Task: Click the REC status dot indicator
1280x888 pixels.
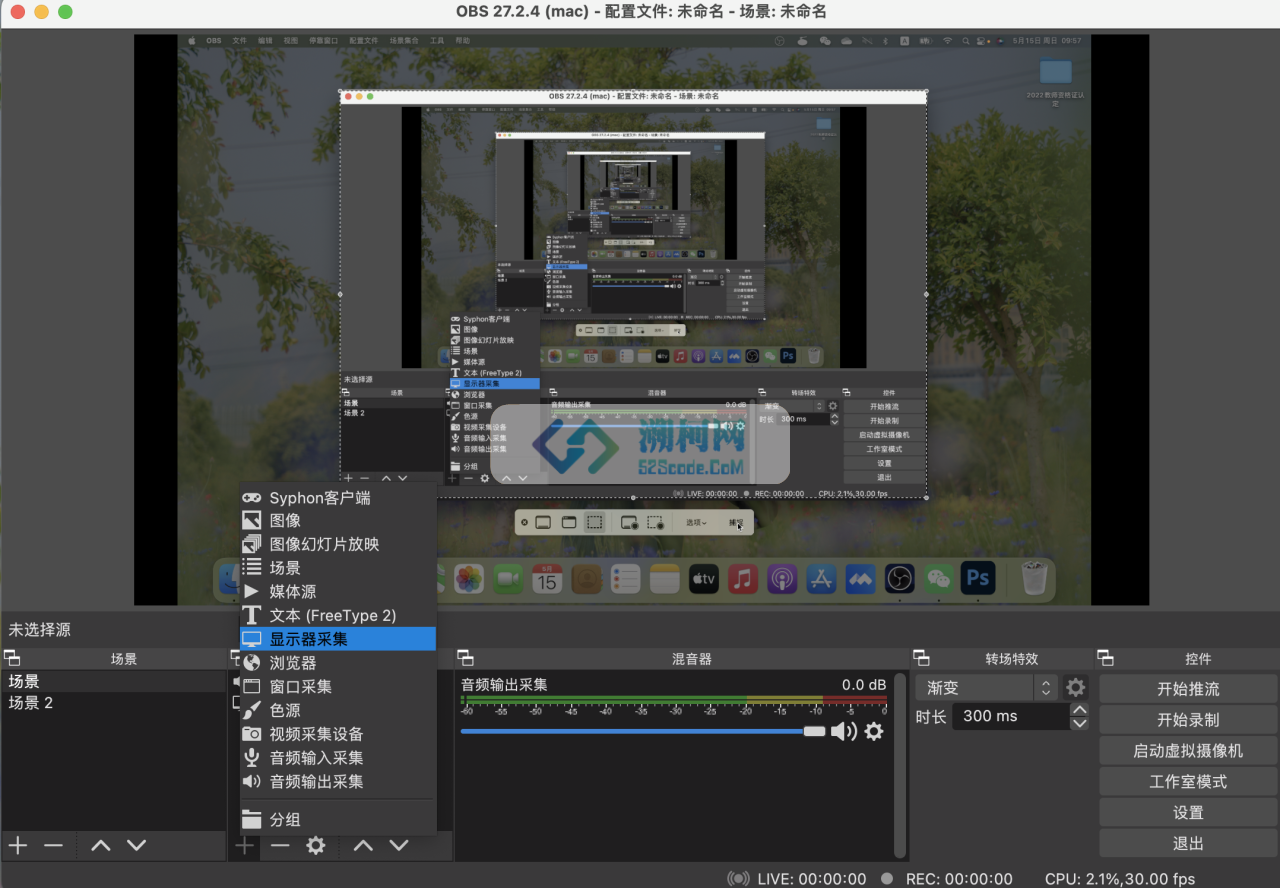Action: click(887, 879)
